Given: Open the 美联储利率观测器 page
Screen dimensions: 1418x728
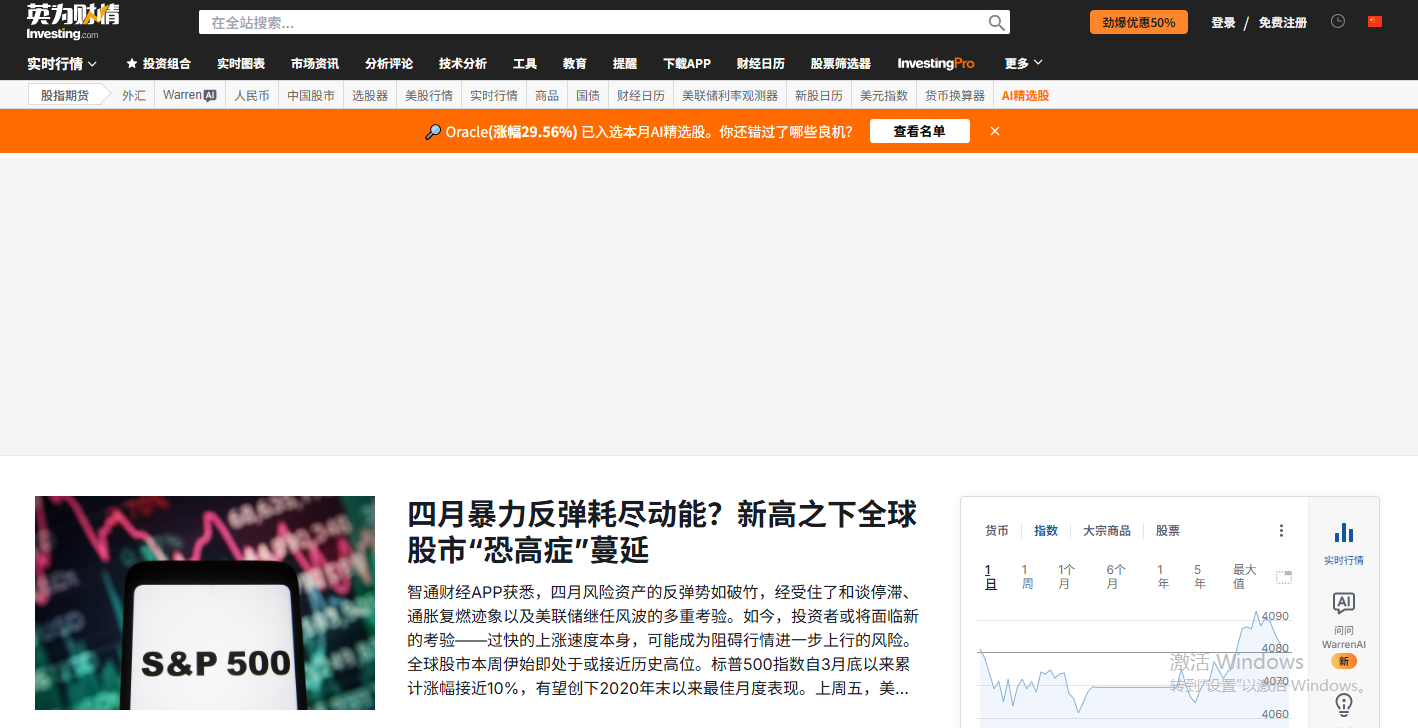Looking at the screenshot, I should pos(732,95).
